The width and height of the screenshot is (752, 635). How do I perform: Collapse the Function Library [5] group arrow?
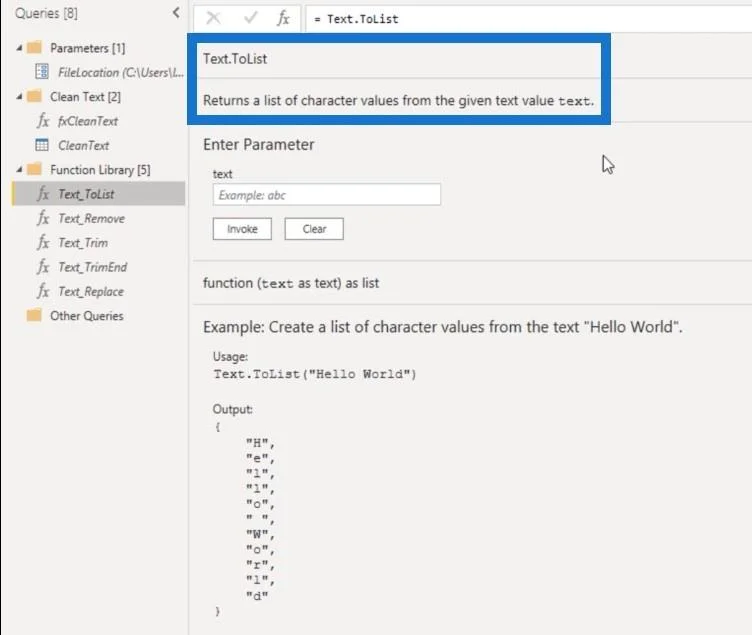point(19,169)
